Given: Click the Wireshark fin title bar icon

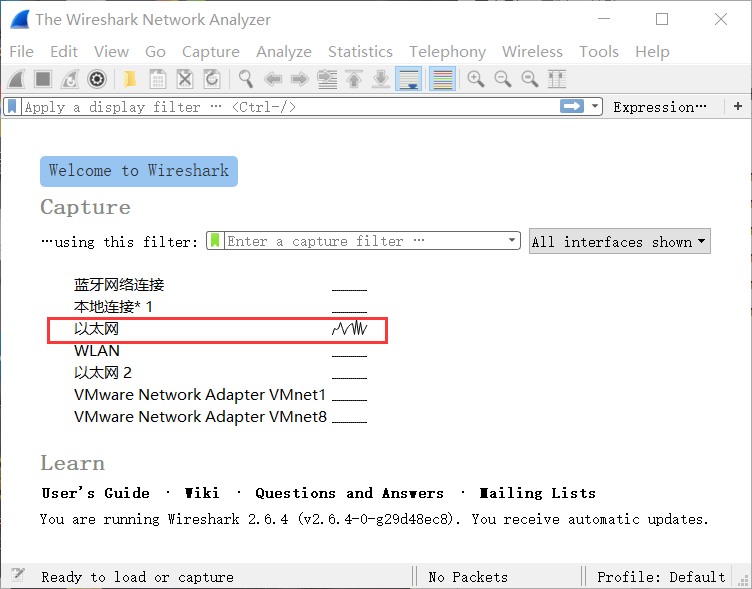Looking at the screenshot, I should (21, 20).
